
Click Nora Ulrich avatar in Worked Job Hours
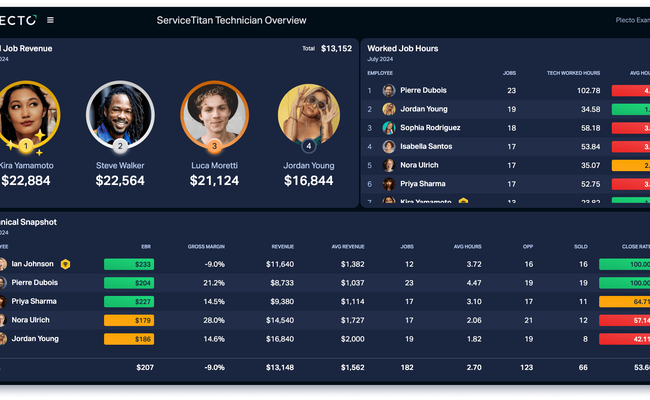tap(389, 165)
